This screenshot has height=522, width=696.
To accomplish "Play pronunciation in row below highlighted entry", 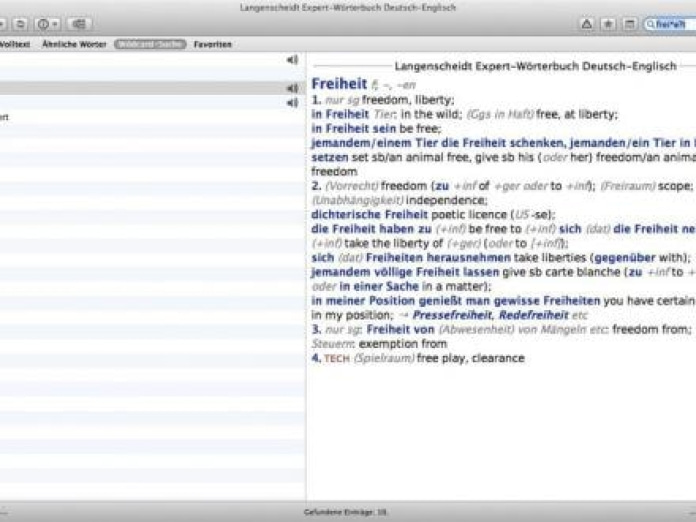I will point(292,103).
